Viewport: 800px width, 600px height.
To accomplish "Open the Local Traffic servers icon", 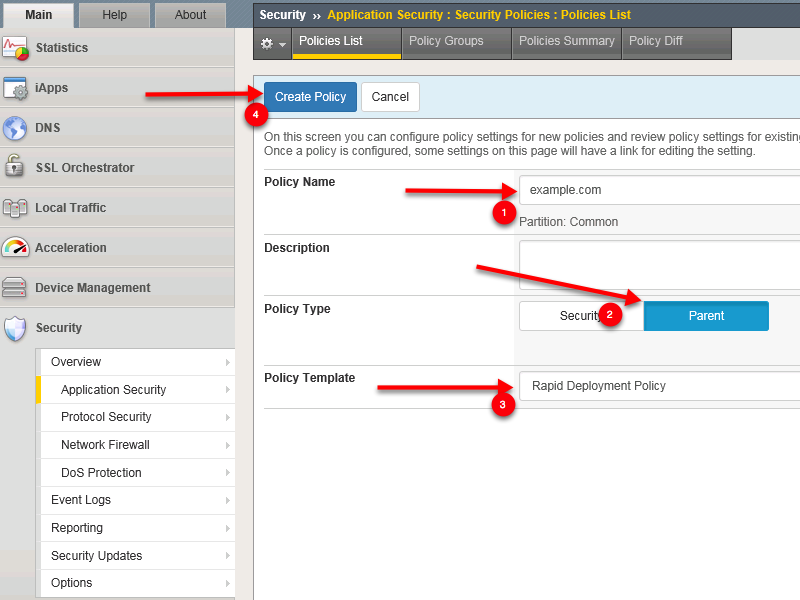I will pyautogui.click(x=15, y=208).
